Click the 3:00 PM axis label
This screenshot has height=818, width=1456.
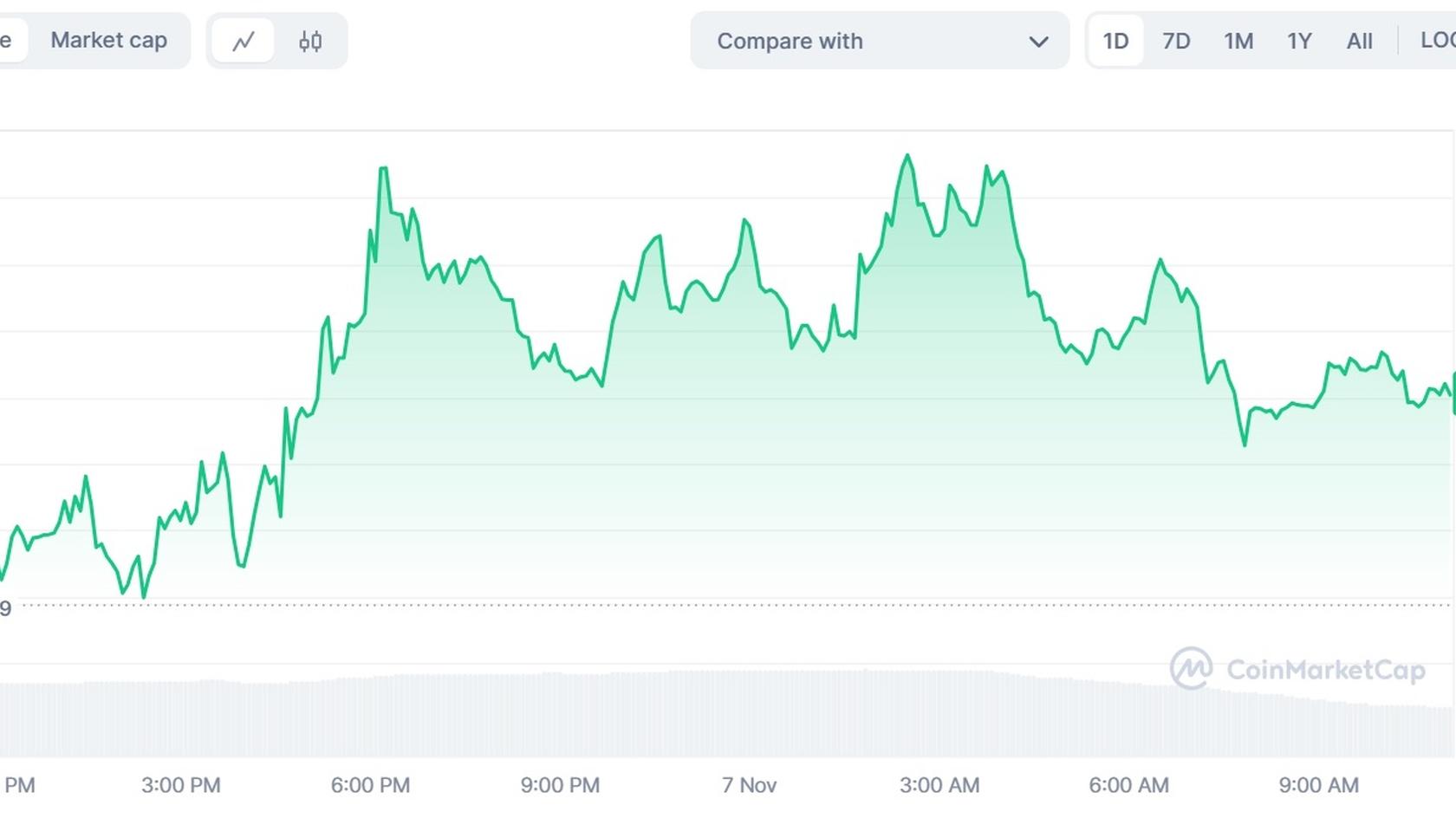pyautogui.click(x=181, y=785)
